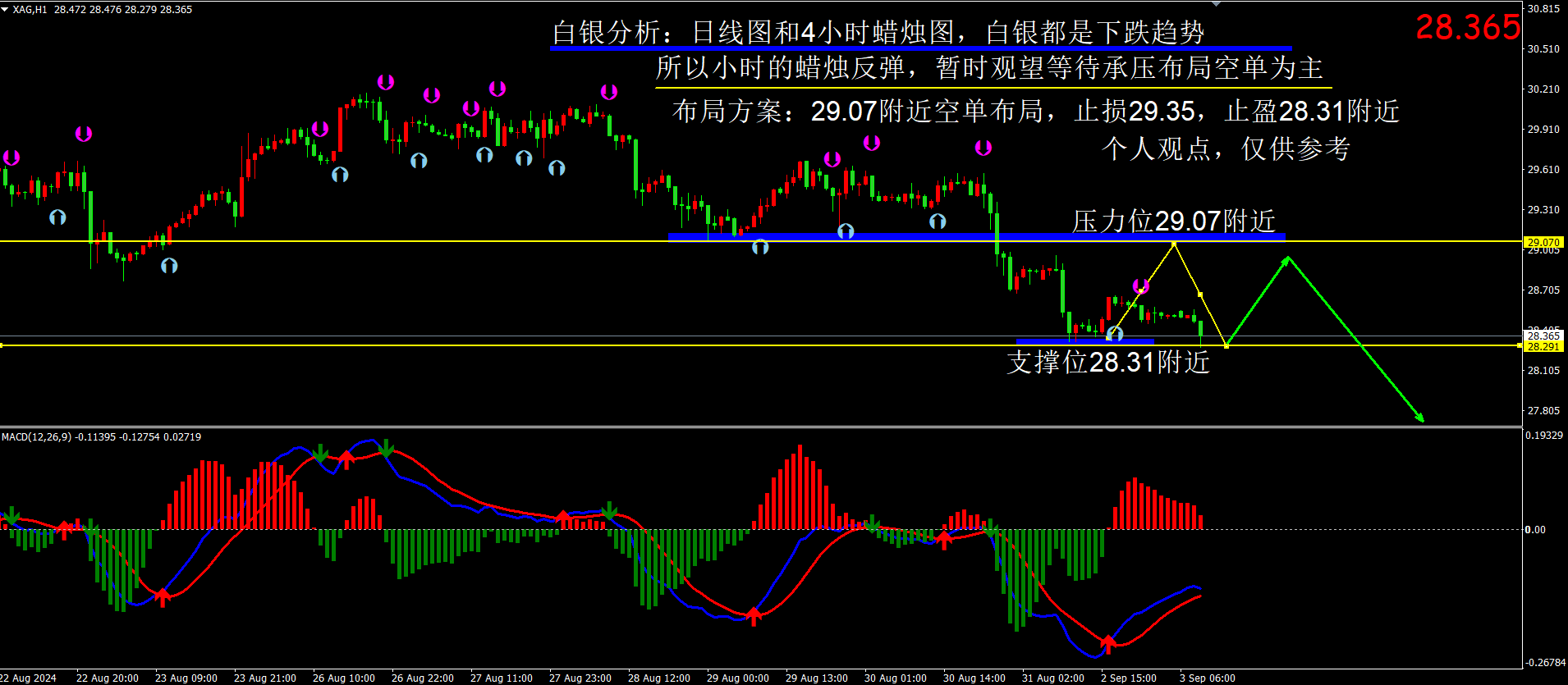Screen dimensions: 1568x685
Task: Click the 22 Aug 2024 date label
Action: (29, 678)
